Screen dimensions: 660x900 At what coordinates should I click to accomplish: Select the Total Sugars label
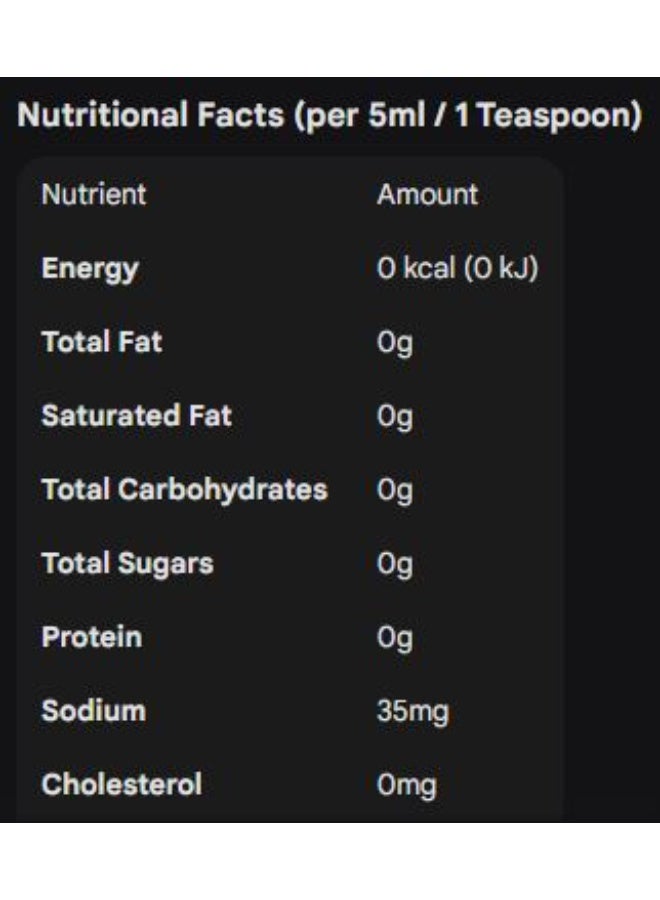[127, 564]
